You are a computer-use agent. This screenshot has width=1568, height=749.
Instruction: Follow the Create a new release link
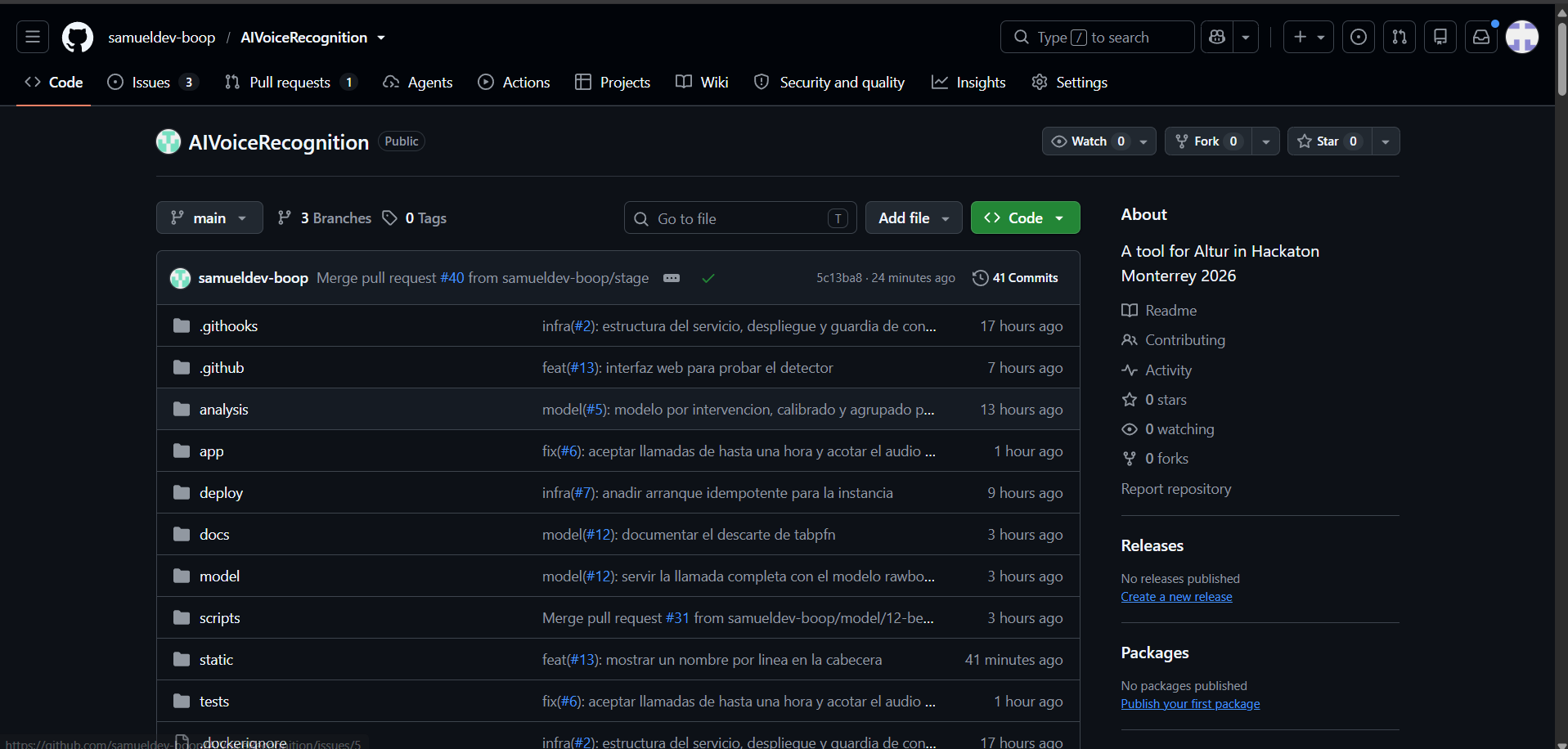tap(1176, 597)
